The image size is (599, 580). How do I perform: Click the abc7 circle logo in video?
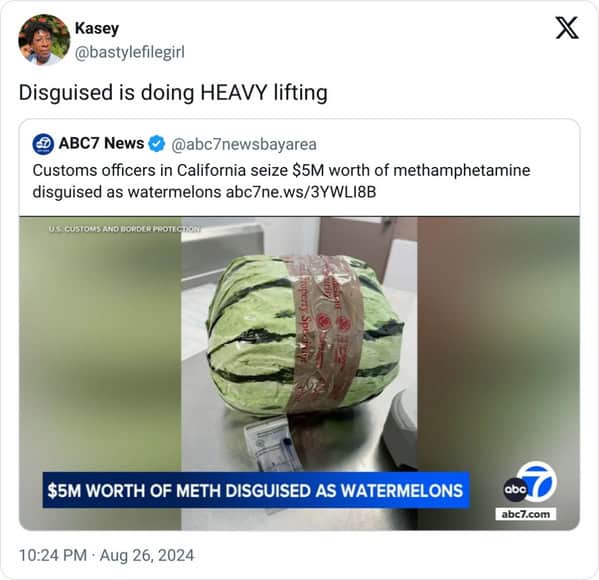(x=530, y=483)
